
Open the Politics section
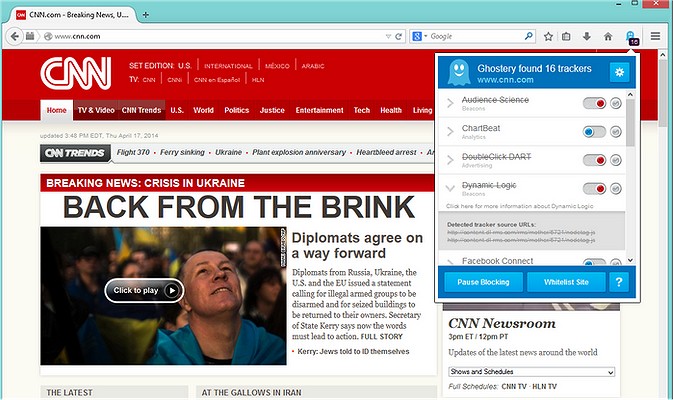point(236,110)
